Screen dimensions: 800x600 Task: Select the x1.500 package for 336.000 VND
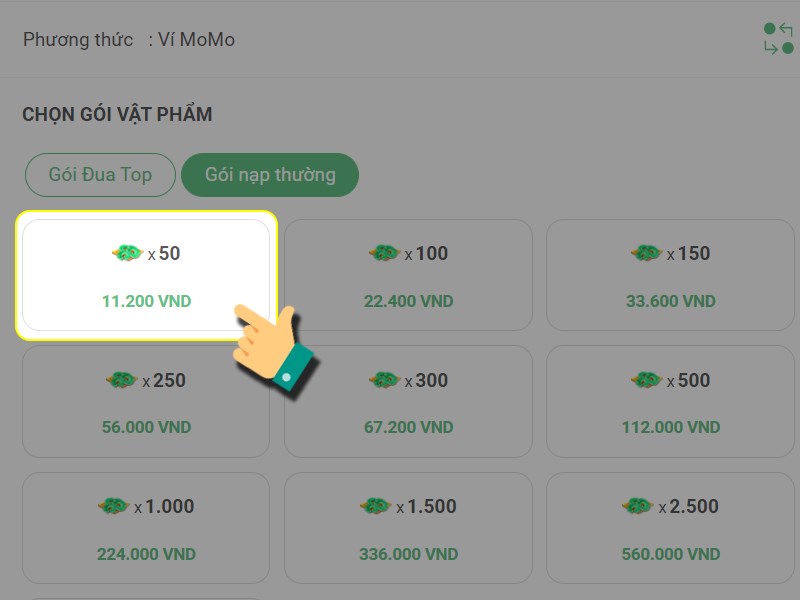[x=408, y=528]
